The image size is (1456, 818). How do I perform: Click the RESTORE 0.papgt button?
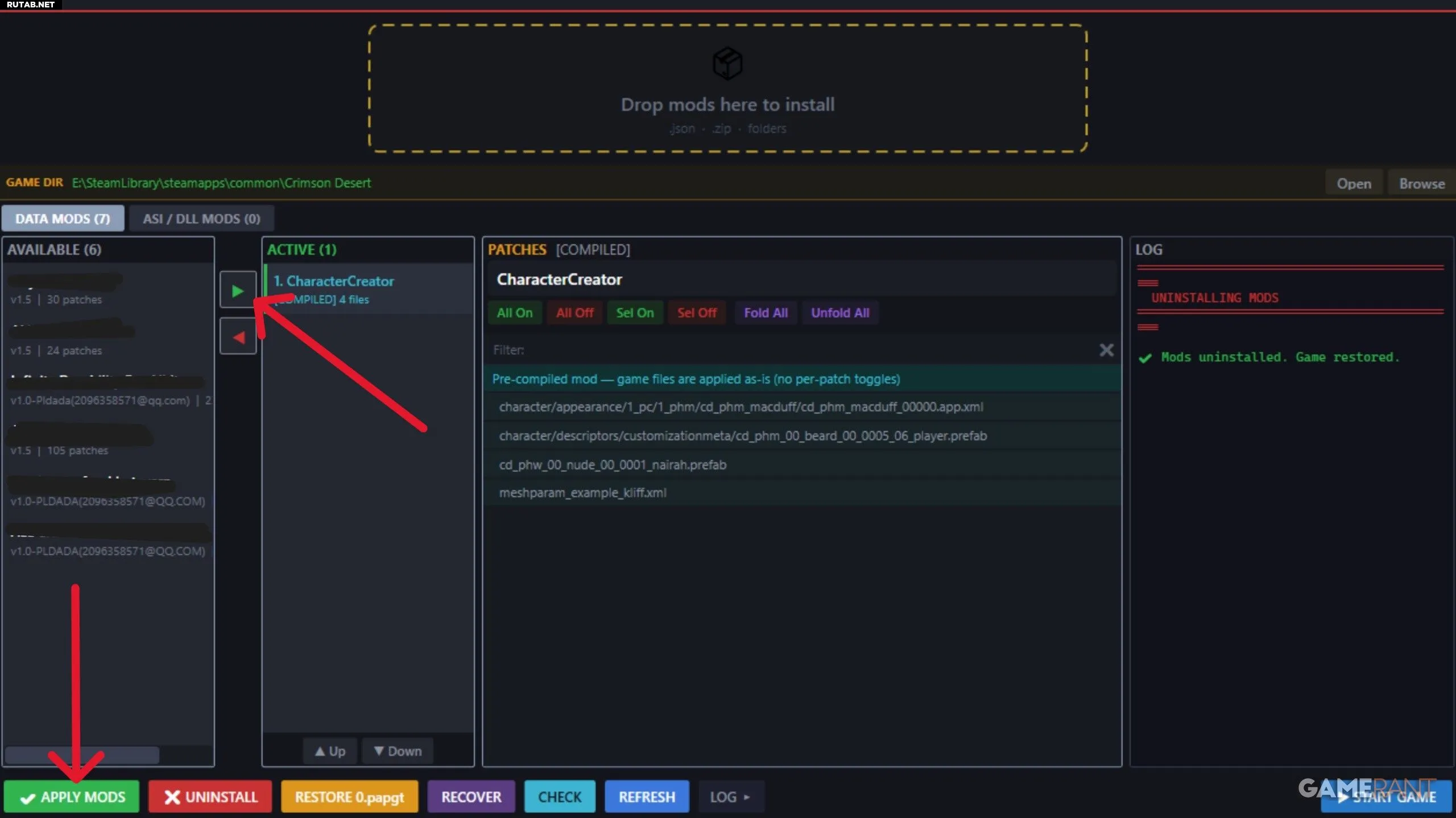coord(349,797)
